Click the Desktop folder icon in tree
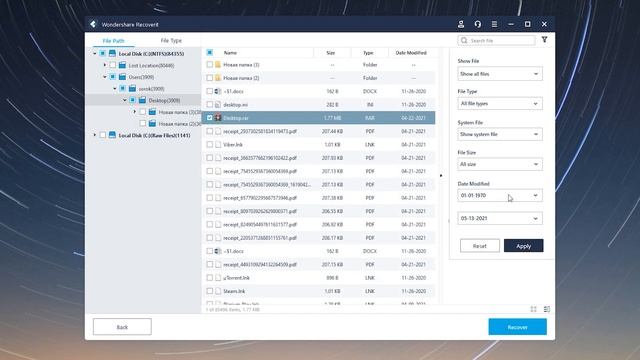This screenshot has height=360, width=640. point(142,100)
